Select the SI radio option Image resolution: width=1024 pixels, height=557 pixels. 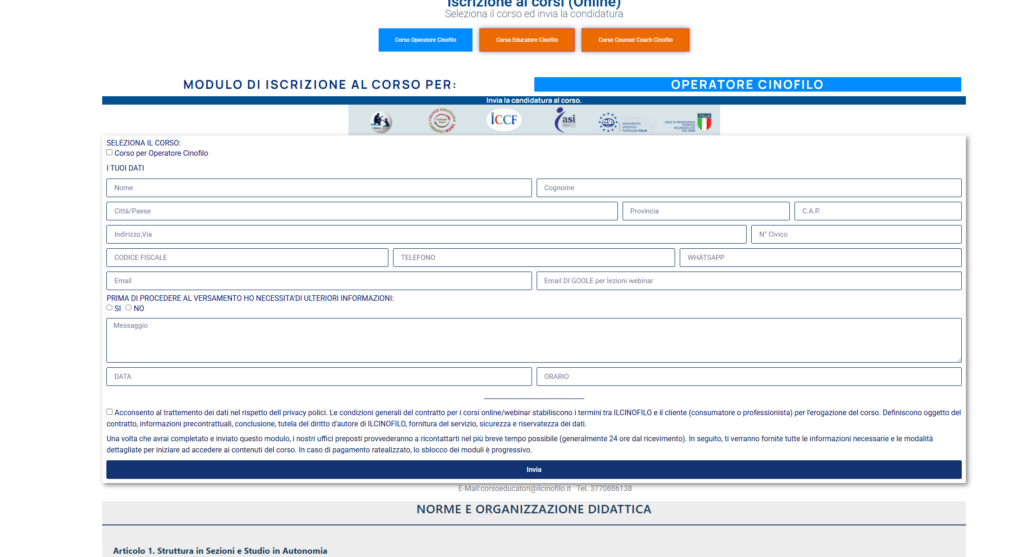coord(110,308)
